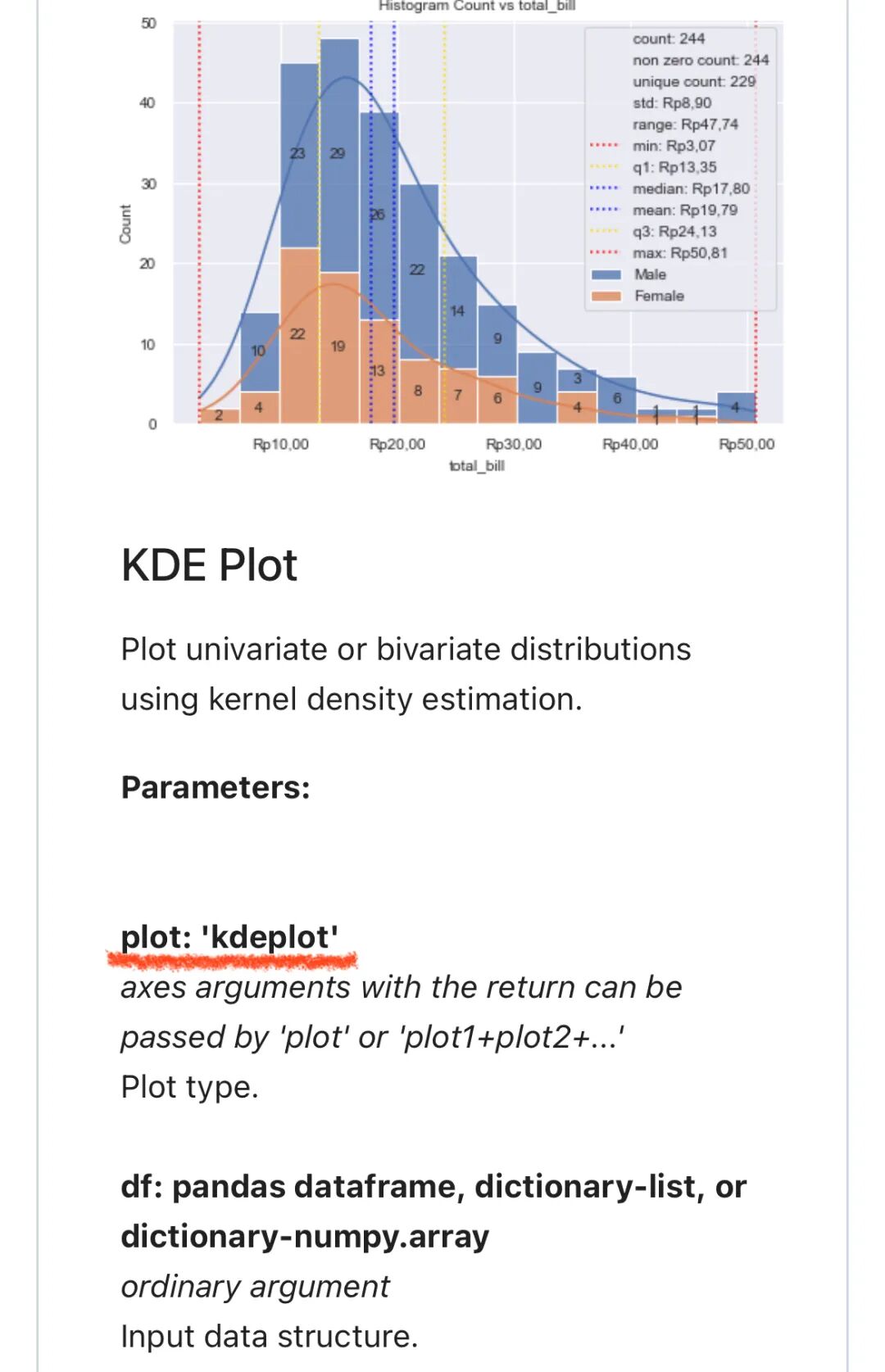The height and width of the screenshot is (1372, 885).
Task: Click the KDE Plot heading
Action: (x=209, y=565)
